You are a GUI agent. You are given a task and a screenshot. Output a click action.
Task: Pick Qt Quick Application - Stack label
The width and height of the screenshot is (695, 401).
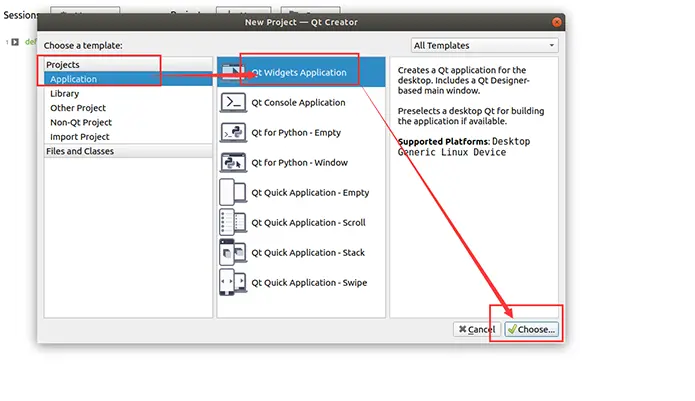pos(308,253)
